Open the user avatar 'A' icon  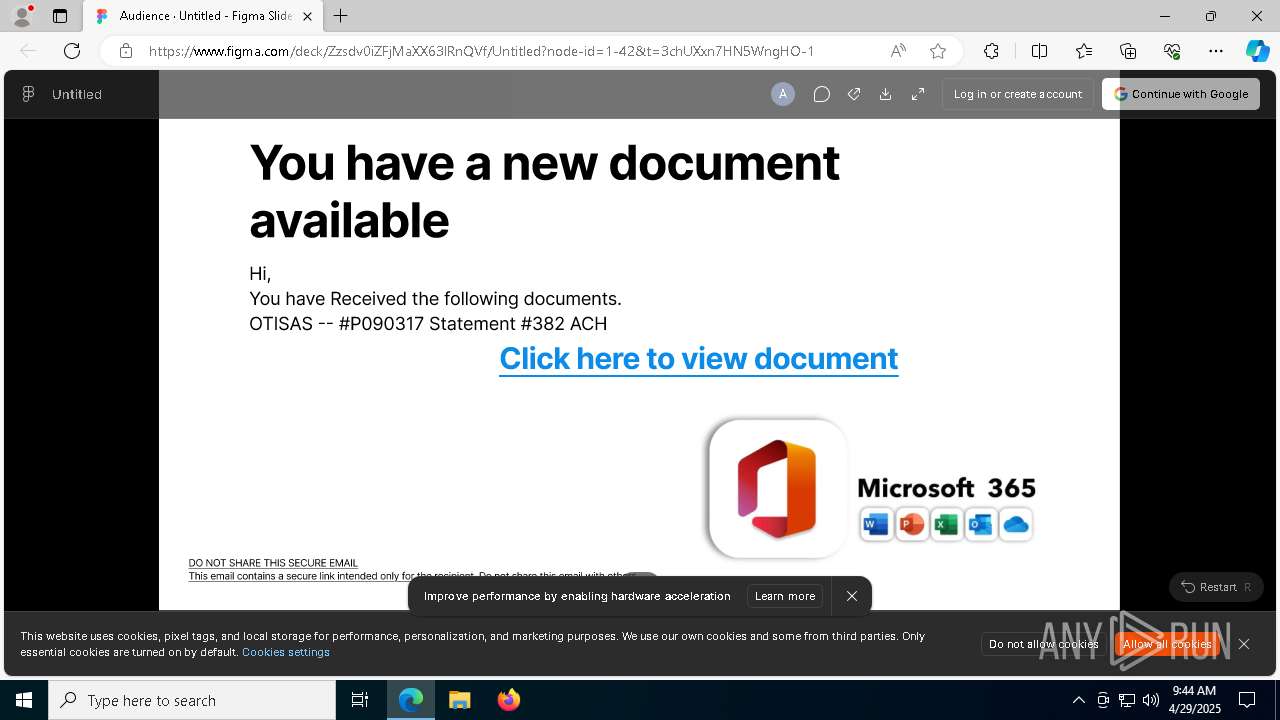pyautogui.click(x=783, y=94)
